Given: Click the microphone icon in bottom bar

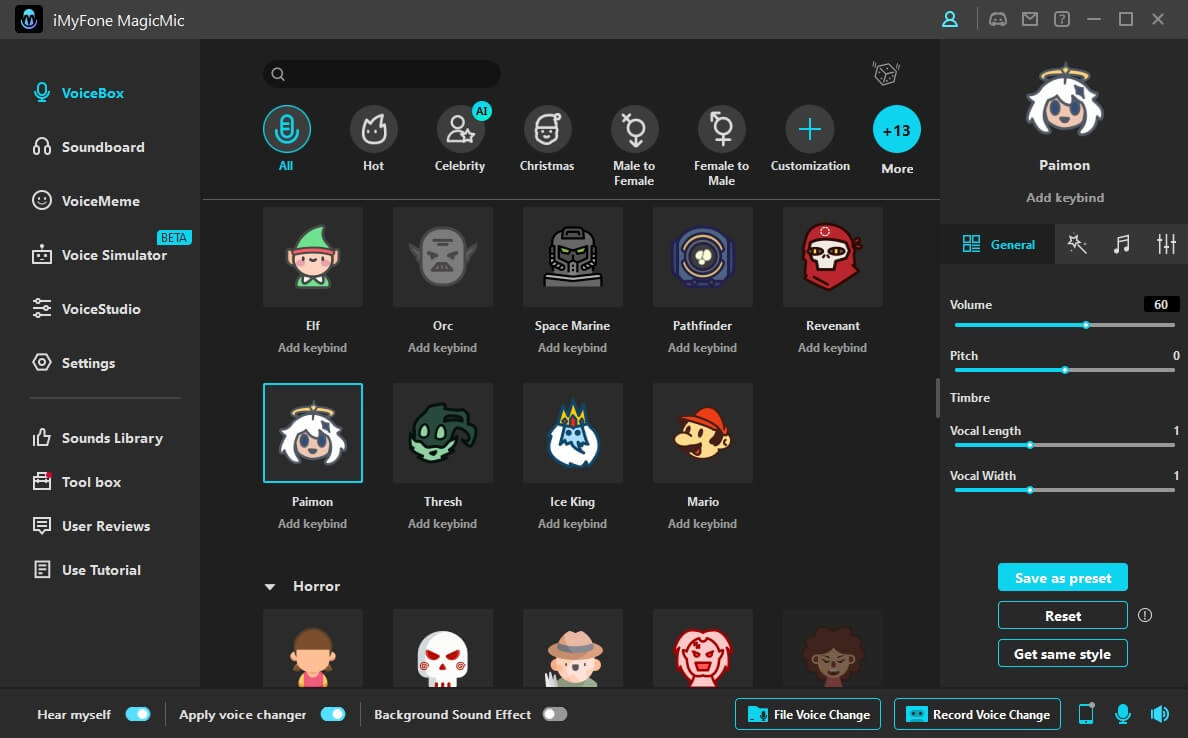Looking at the screenshot, I should click(1123, 714).
